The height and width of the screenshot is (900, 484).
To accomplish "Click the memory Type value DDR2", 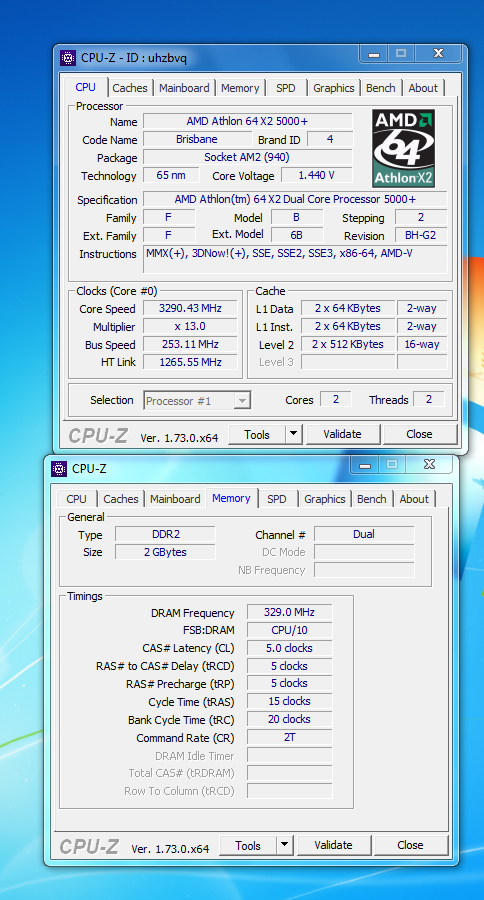I will [x=165, y=534].
